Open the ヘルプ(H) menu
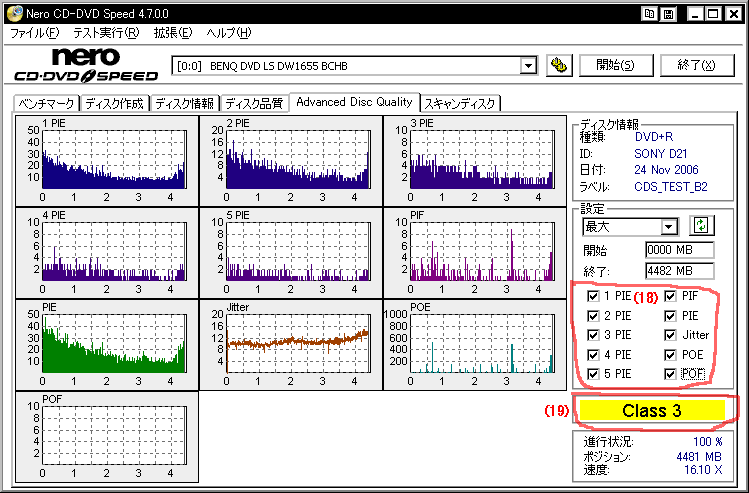 click(229, 33)
